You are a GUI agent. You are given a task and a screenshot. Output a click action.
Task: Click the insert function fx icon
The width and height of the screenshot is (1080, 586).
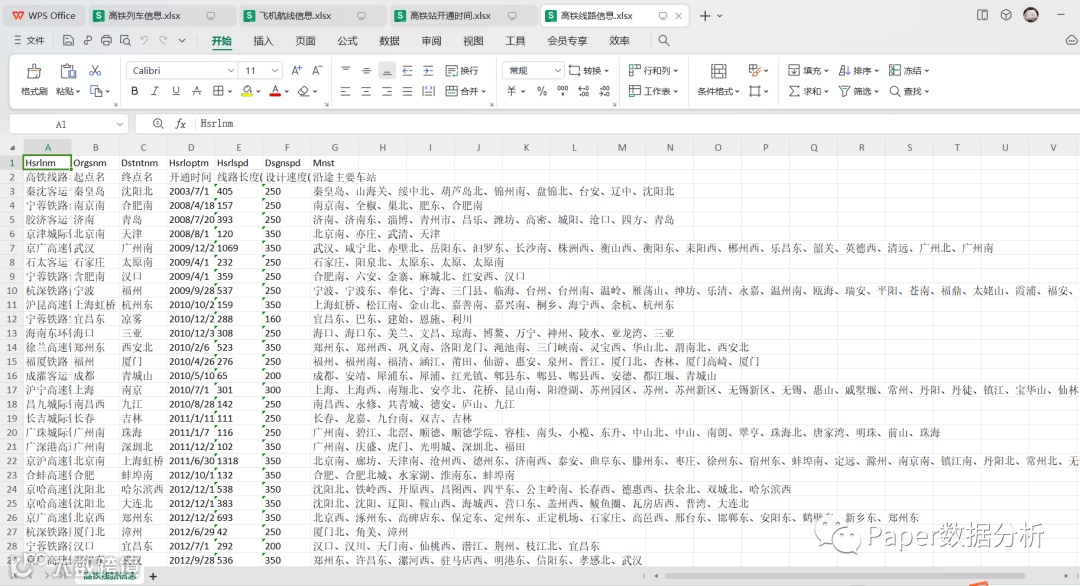click(180, 123)
